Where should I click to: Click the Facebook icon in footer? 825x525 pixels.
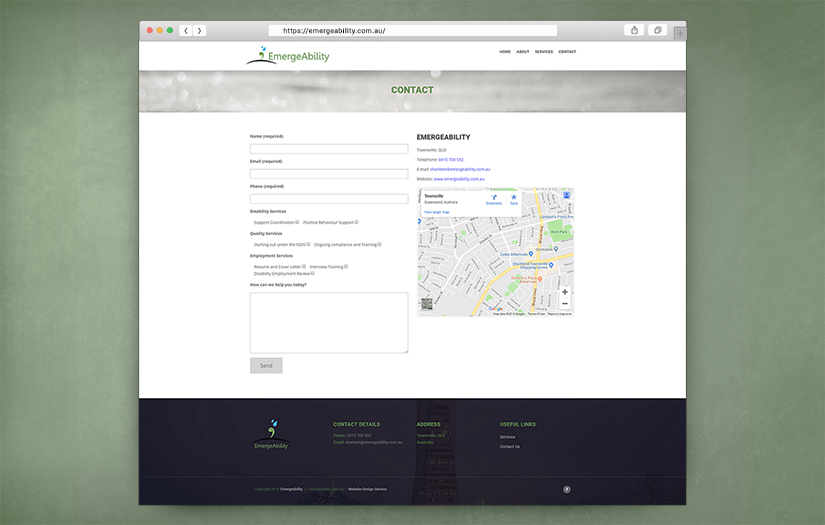(567, 489)
